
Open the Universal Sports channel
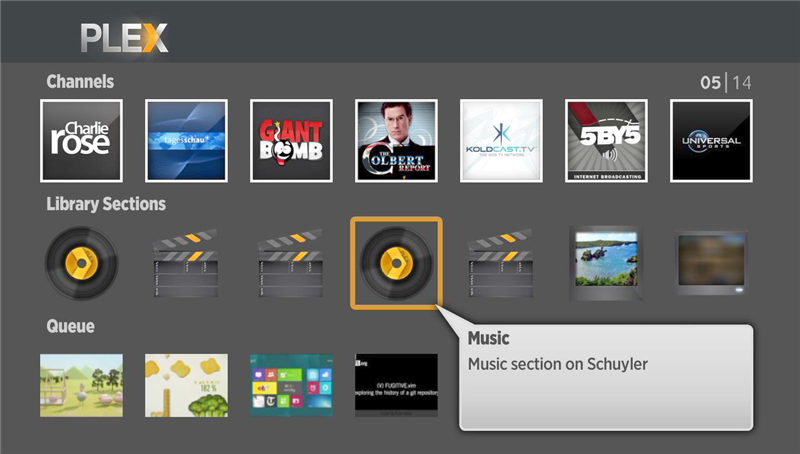(x=711, y=141)
